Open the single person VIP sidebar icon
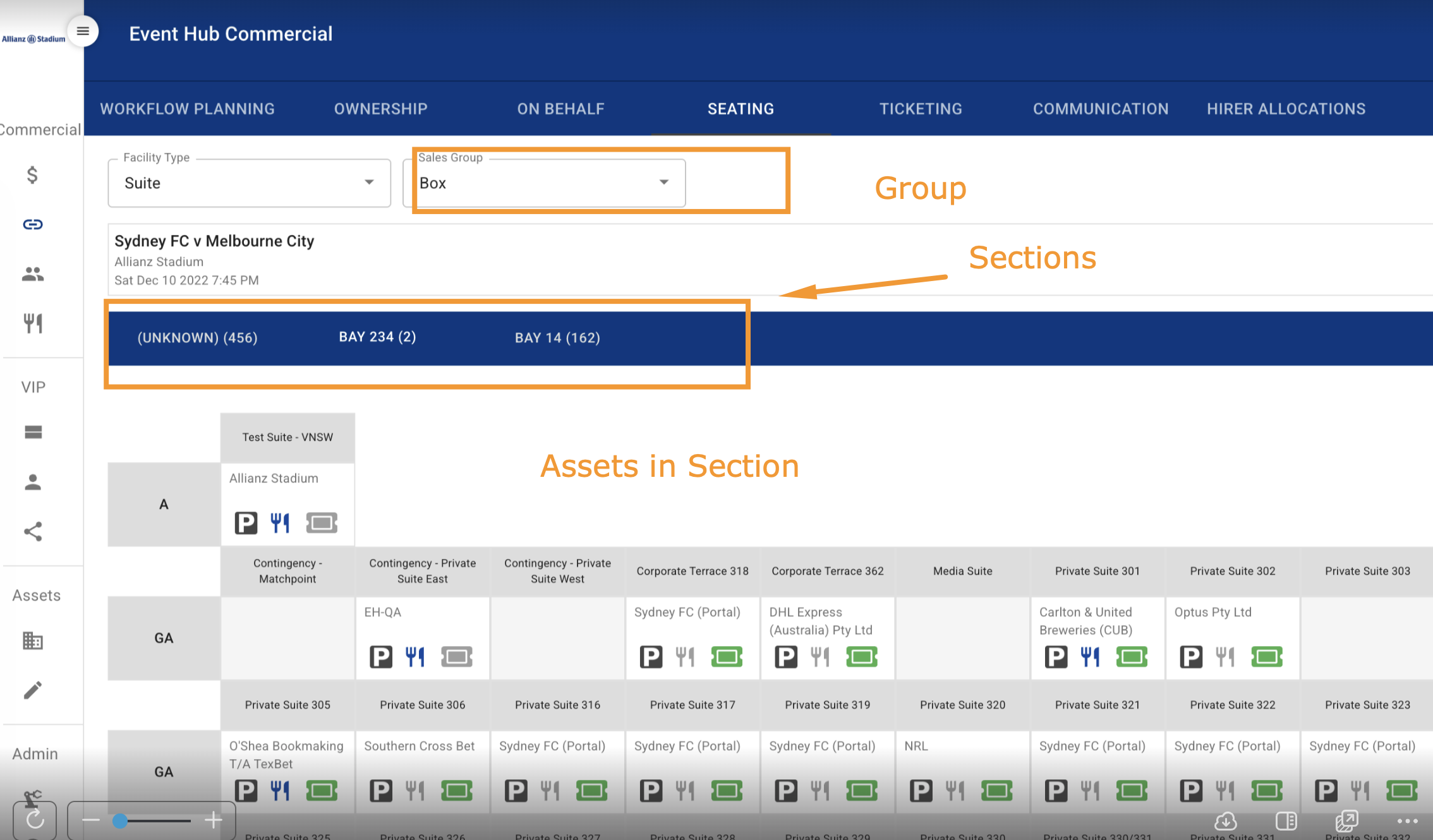1433x840 pixels. click(33, 482)
